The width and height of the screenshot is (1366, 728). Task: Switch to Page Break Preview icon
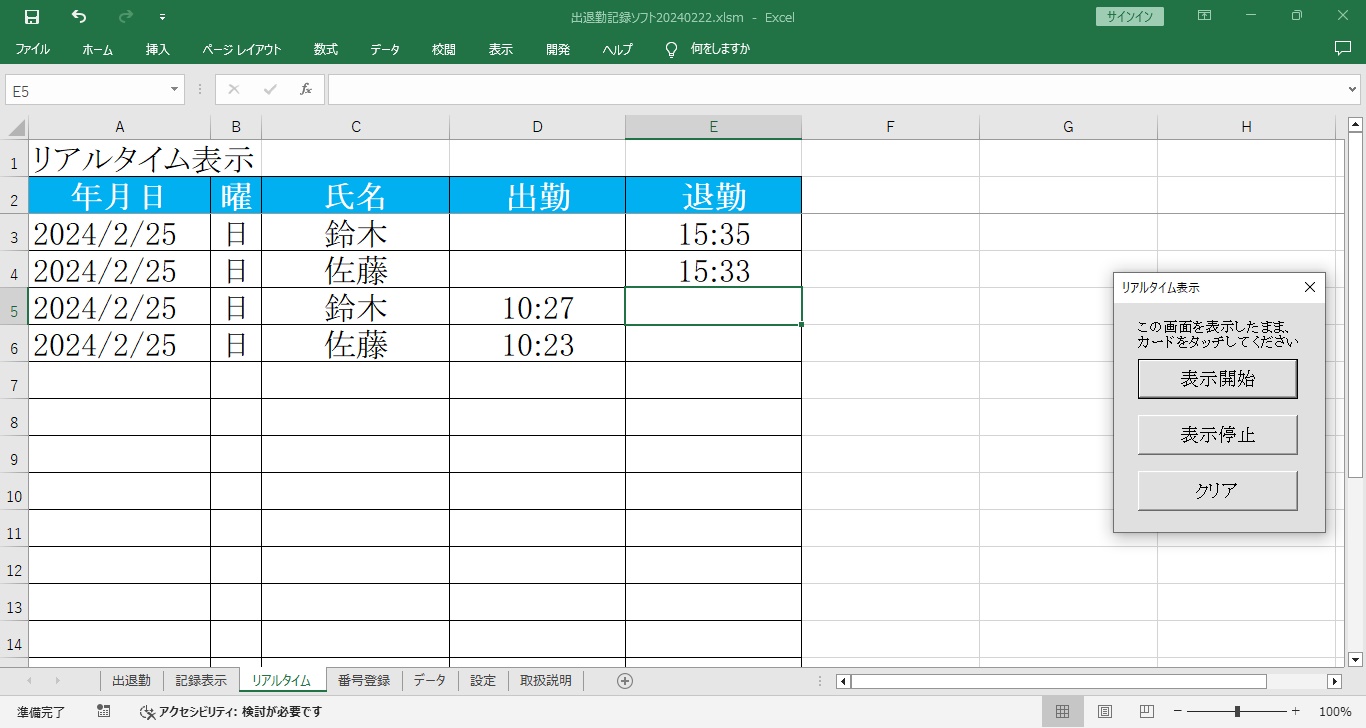point(1148,712)
